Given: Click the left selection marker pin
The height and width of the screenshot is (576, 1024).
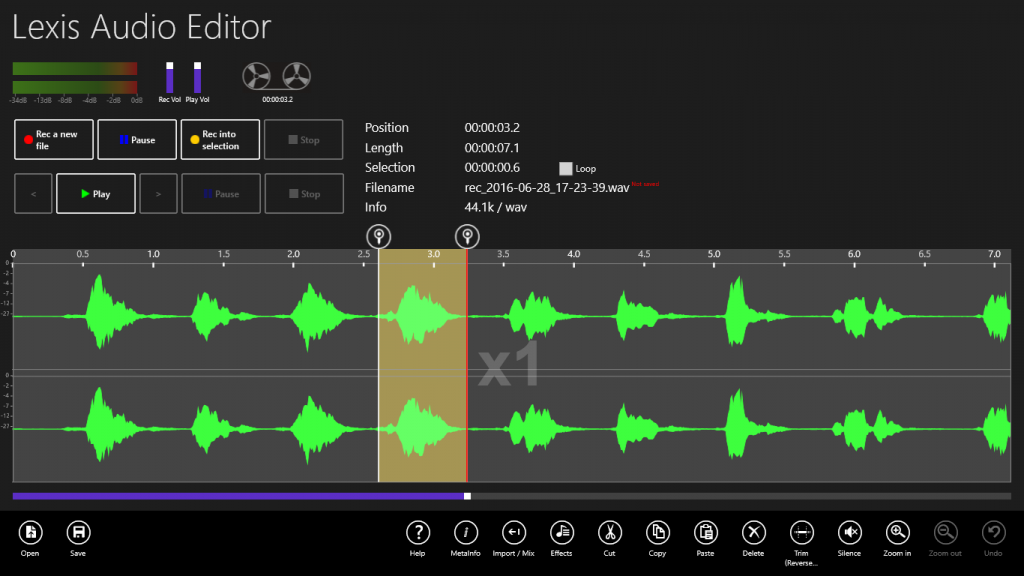Looking at the screenshot, I should tap(379, 236).
